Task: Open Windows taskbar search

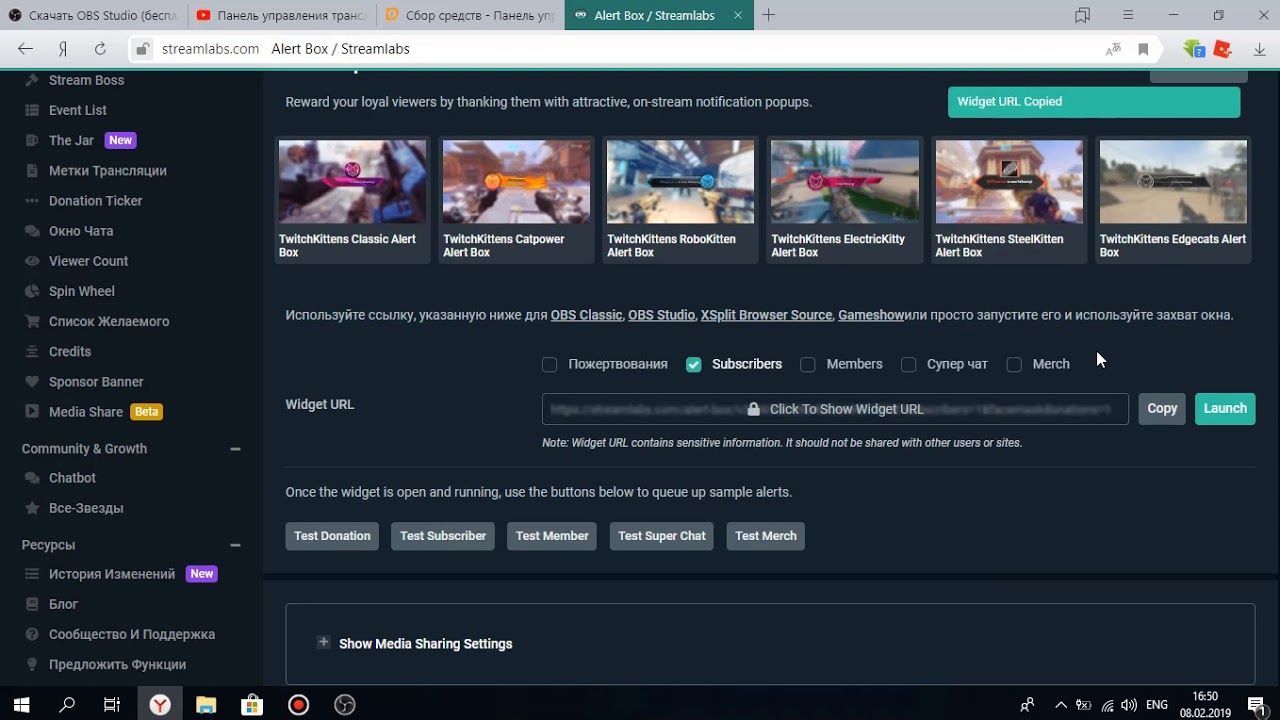Action: (x=67, y=705)
